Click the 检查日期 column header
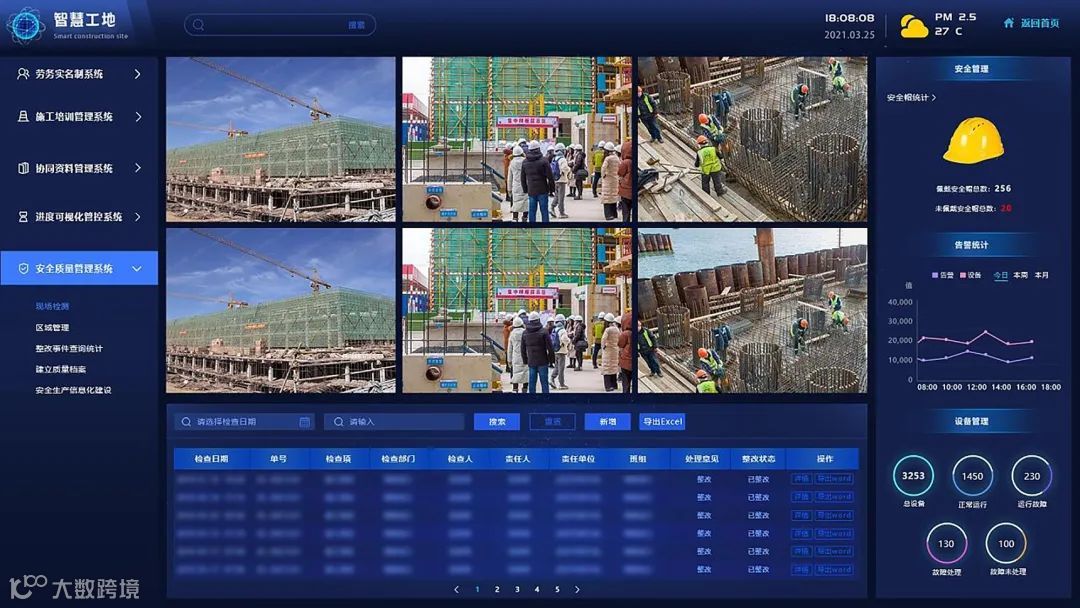Screen dimensions: 1080x608 [211, 459]
